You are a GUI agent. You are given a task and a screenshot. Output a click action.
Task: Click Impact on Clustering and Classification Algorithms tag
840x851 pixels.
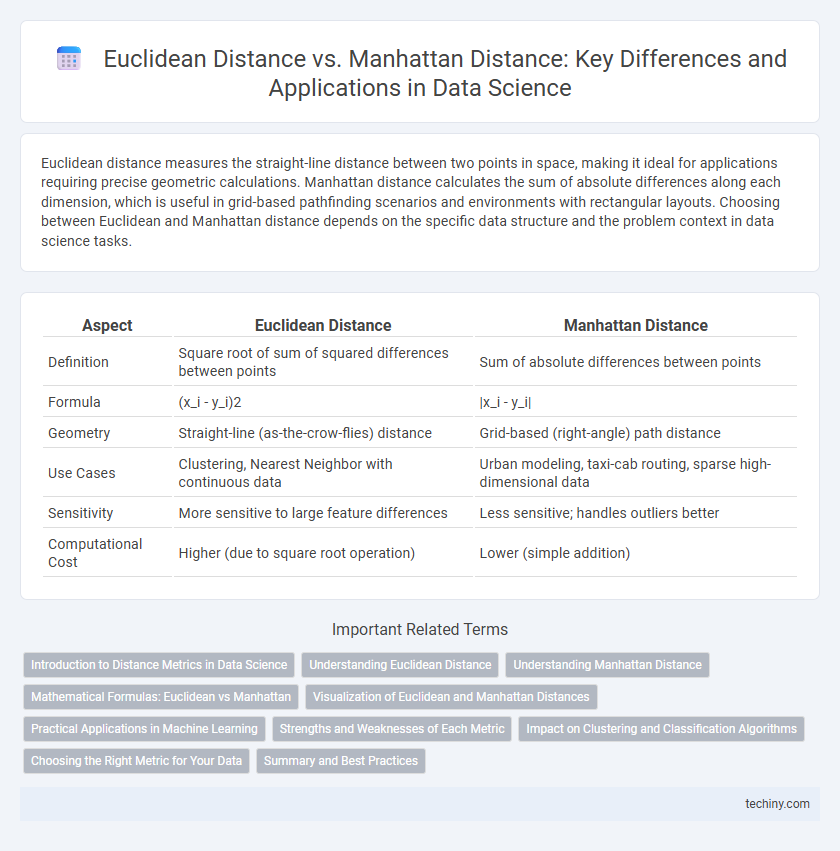[x=661, y=729]
